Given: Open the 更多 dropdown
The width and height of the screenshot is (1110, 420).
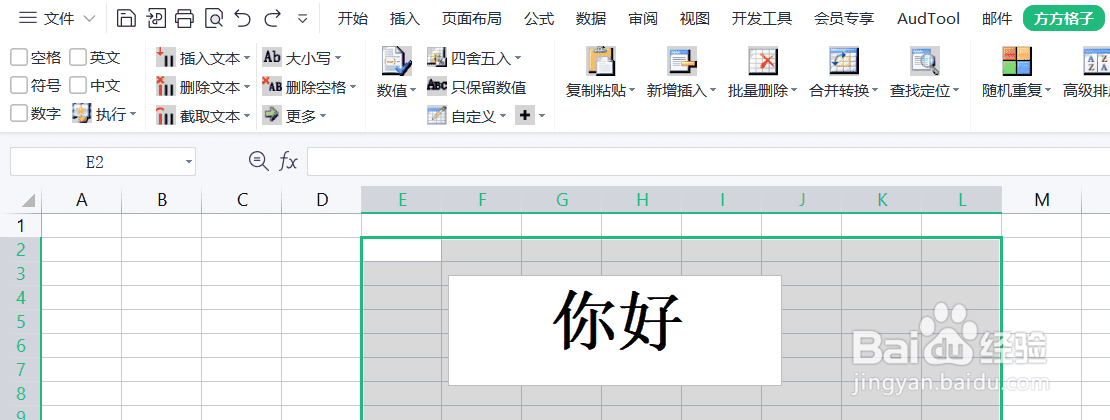Looking at the screenshot, I should 294,115.
